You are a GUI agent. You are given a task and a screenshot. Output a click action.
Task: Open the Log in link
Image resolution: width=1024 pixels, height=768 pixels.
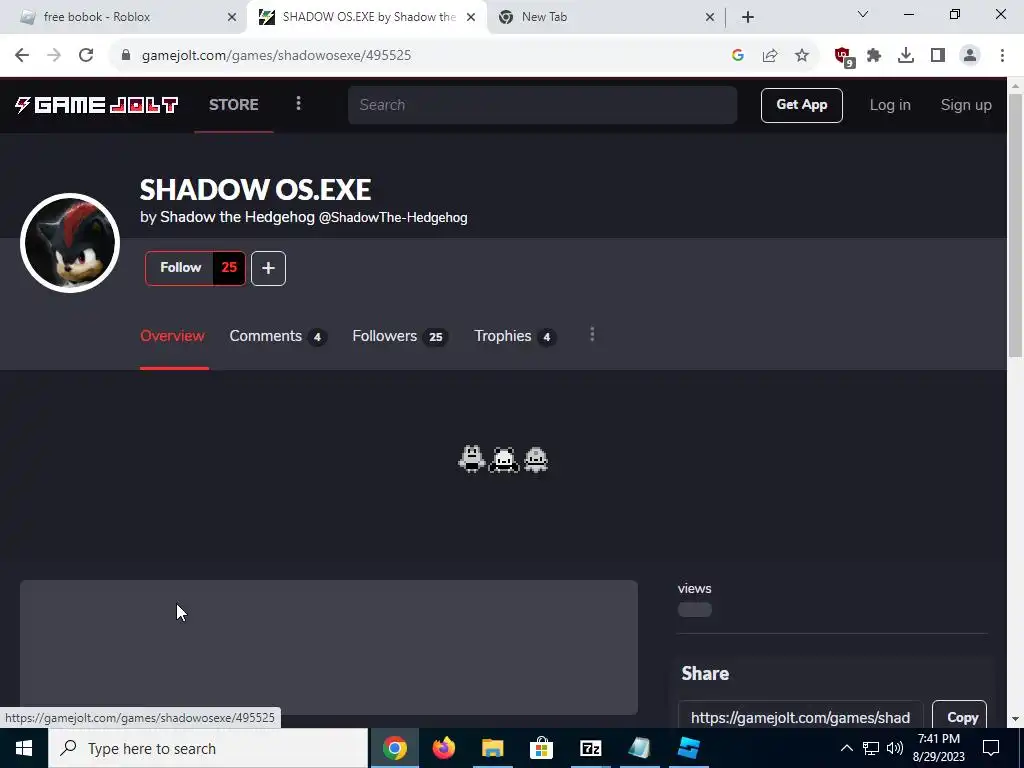point(889,104)
